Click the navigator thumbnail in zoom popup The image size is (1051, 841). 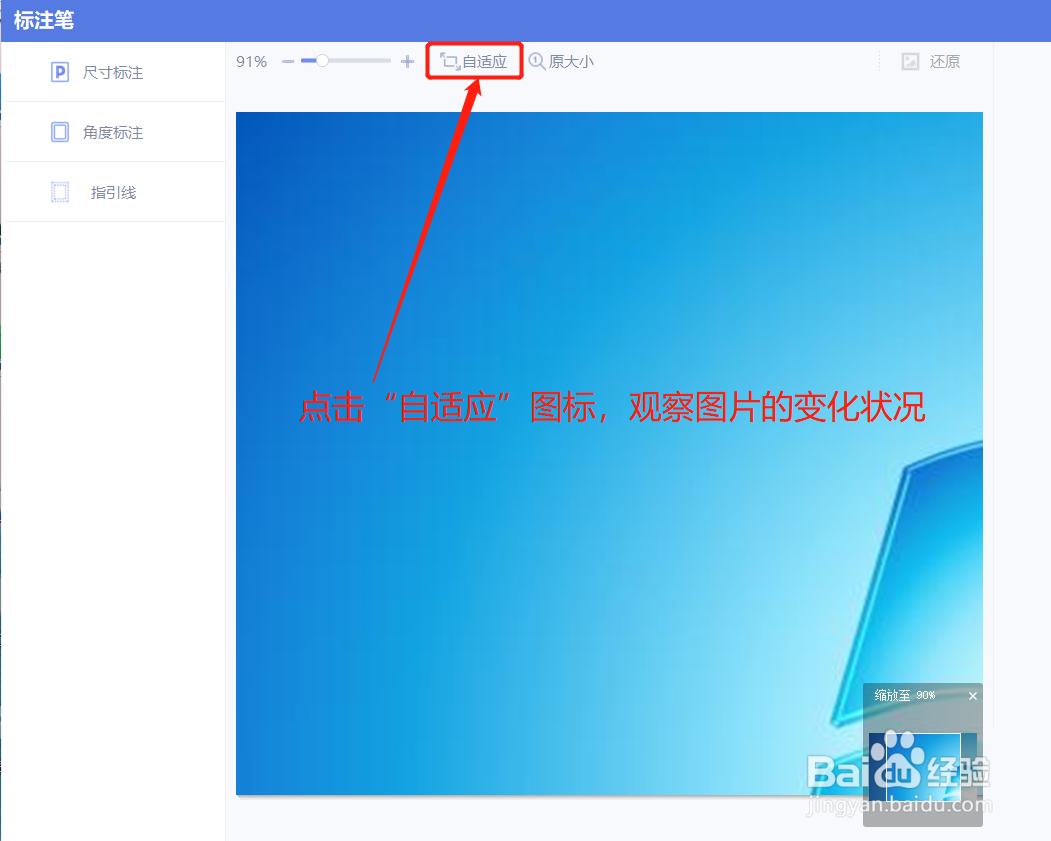[922, 767]
